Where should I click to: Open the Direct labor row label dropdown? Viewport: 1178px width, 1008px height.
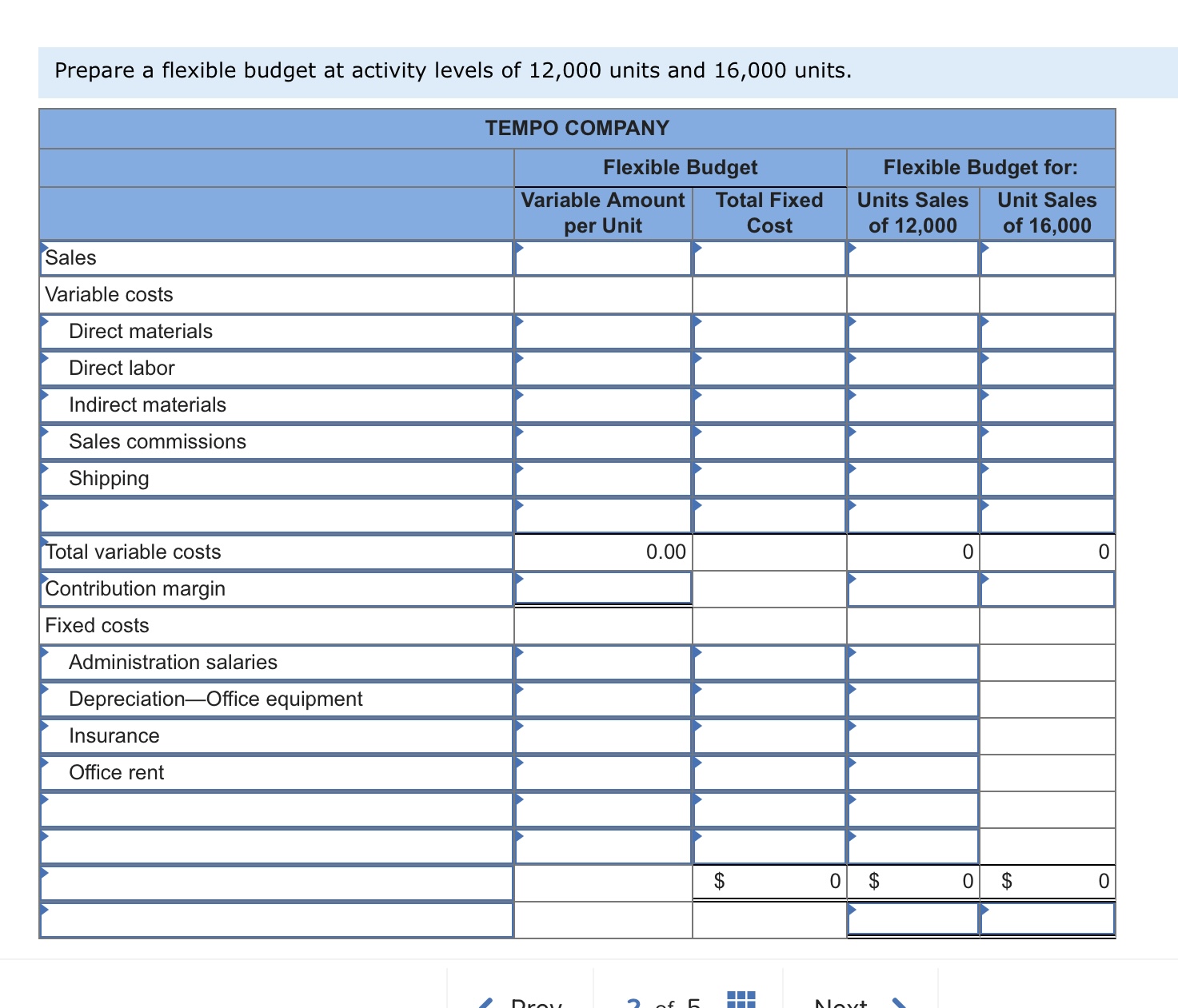click(276, 369)
